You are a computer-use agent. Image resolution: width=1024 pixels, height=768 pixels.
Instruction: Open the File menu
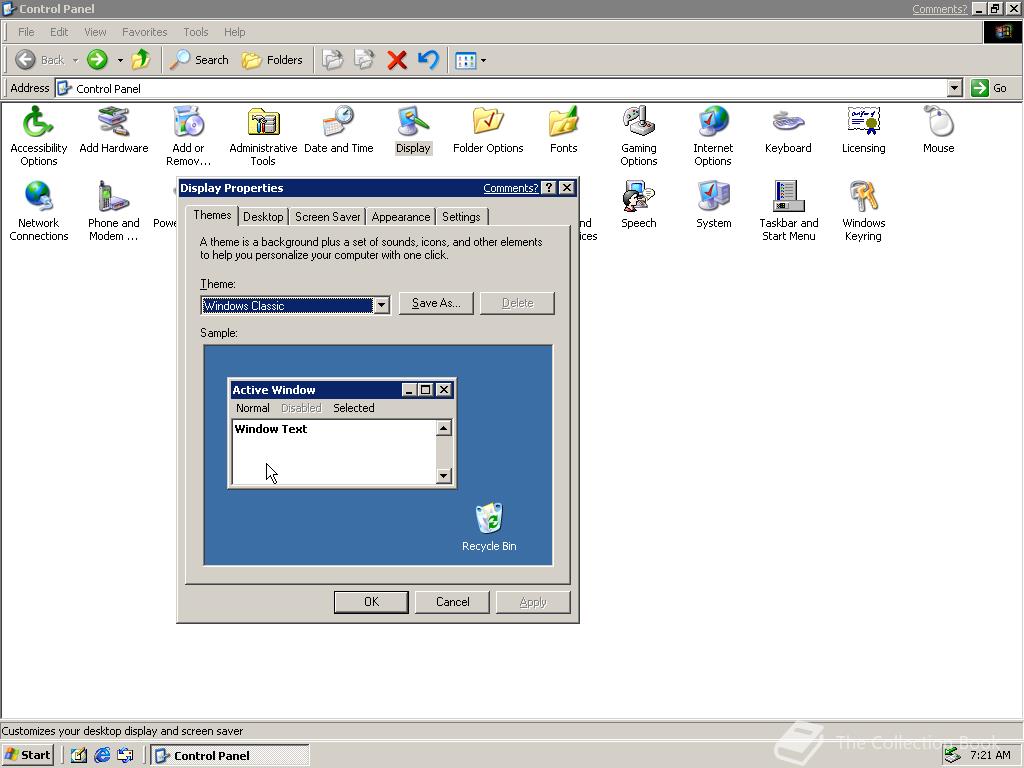click(x=26, y=32)
